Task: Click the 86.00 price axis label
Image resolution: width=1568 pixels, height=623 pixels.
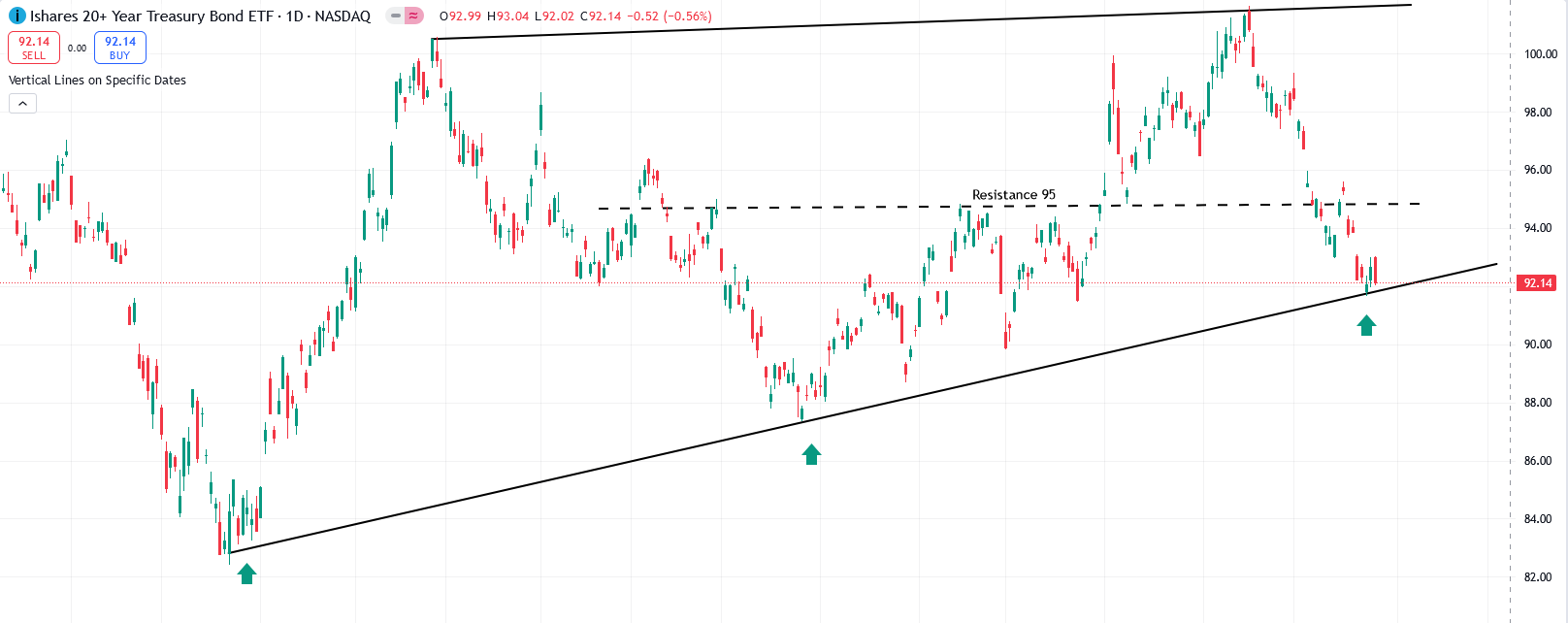Action: click(x=1538, y=461)
